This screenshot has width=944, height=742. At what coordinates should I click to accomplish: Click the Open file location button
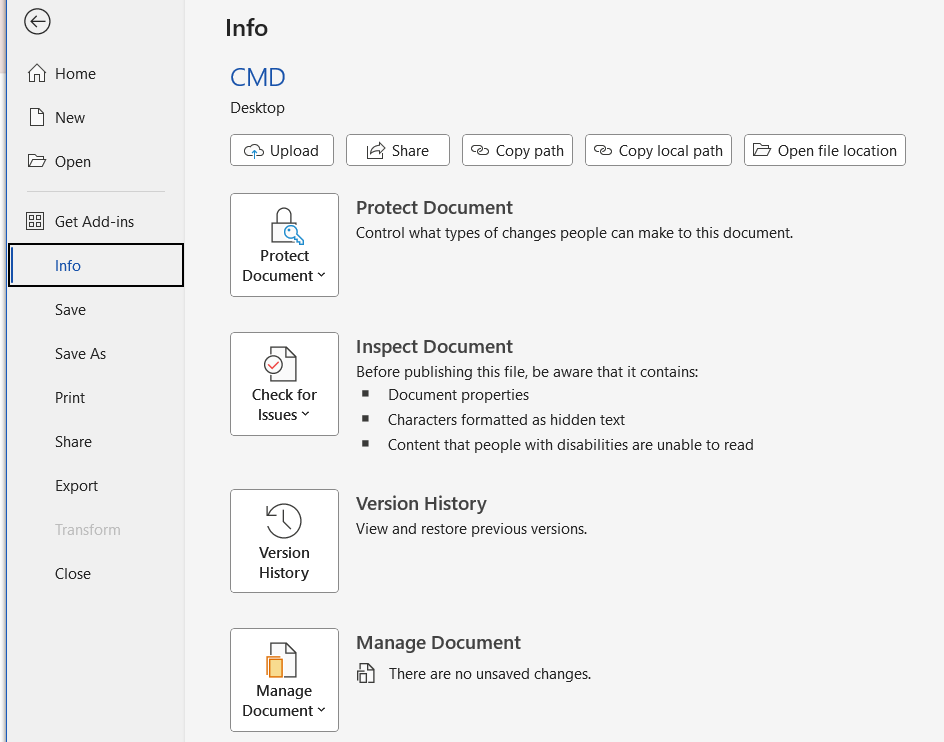pyautogui.click(x=824, y=151)
